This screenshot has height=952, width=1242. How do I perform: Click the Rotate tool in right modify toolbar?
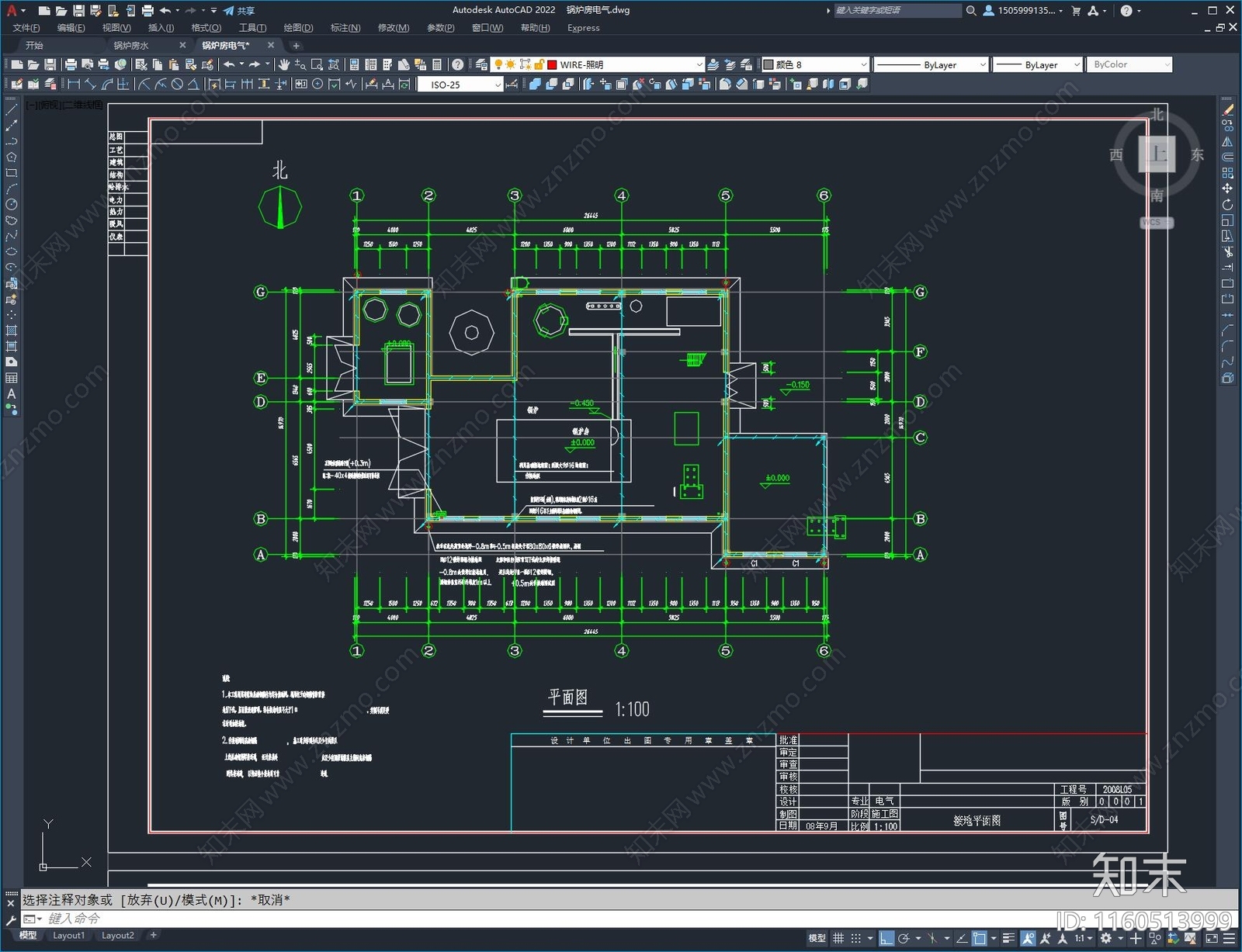(1227, 205)
